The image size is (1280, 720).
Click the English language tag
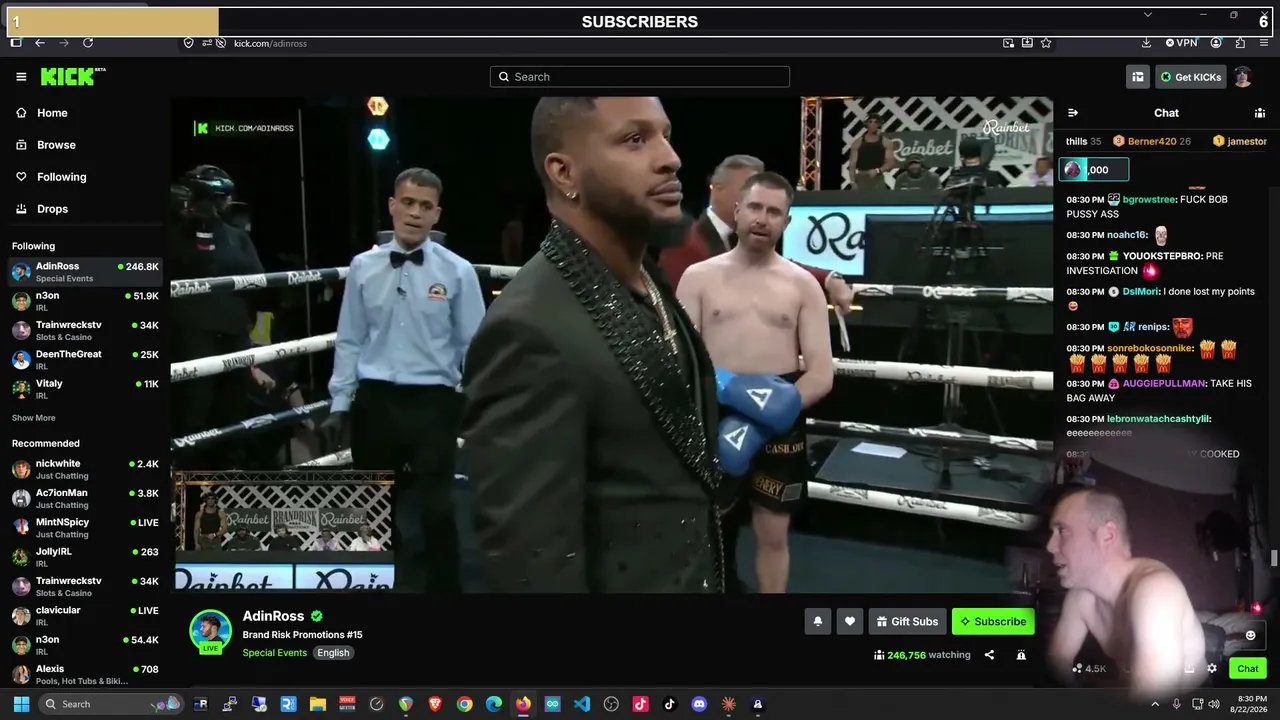pyautogui.click(x=333, y=653)
